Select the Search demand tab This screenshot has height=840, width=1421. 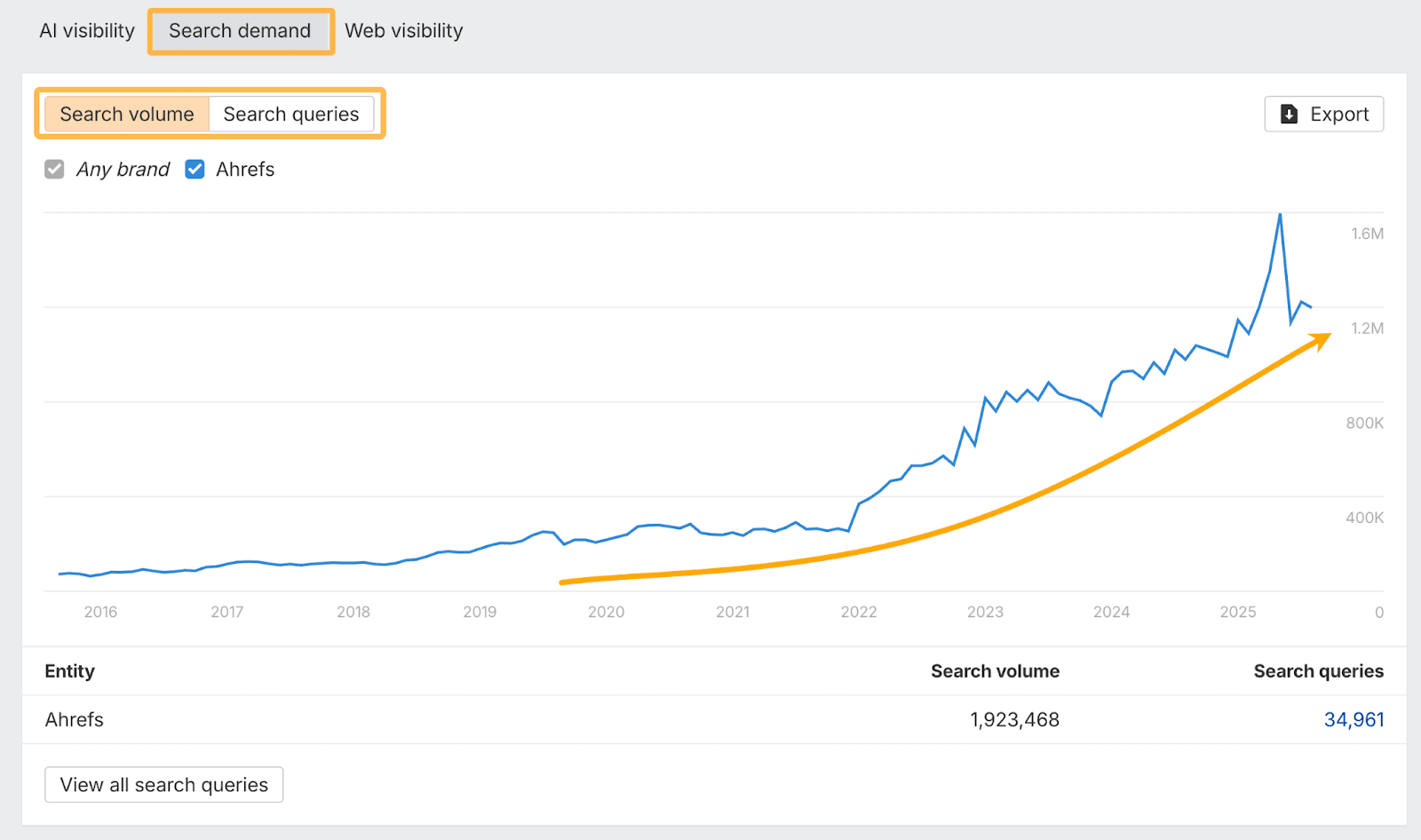pyautogui.click(x=241, y=30)
